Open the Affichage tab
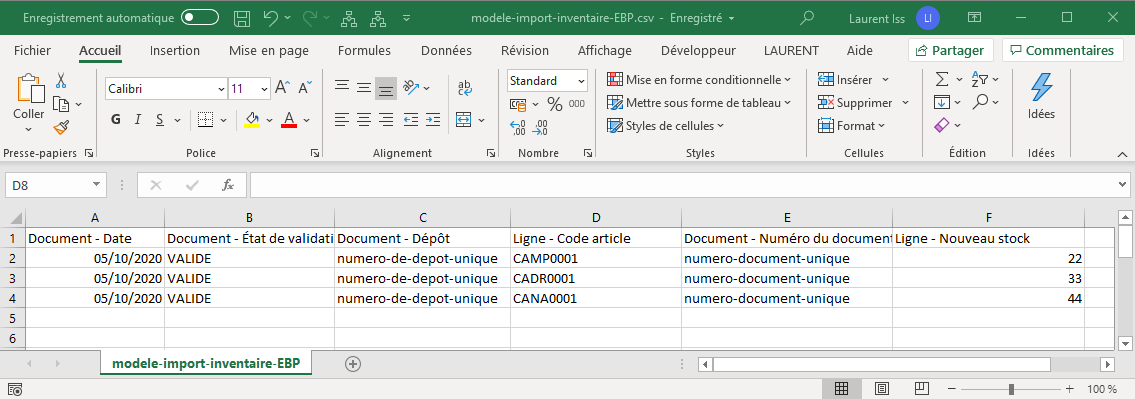Screen dimensions: 1135x399 coord(604,51)
